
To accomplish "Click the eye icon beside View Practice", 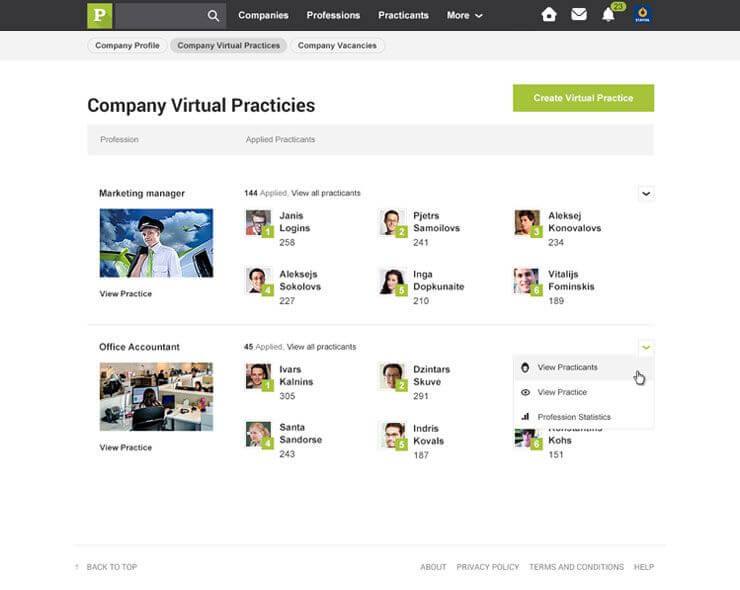I will tap(525, 392).
